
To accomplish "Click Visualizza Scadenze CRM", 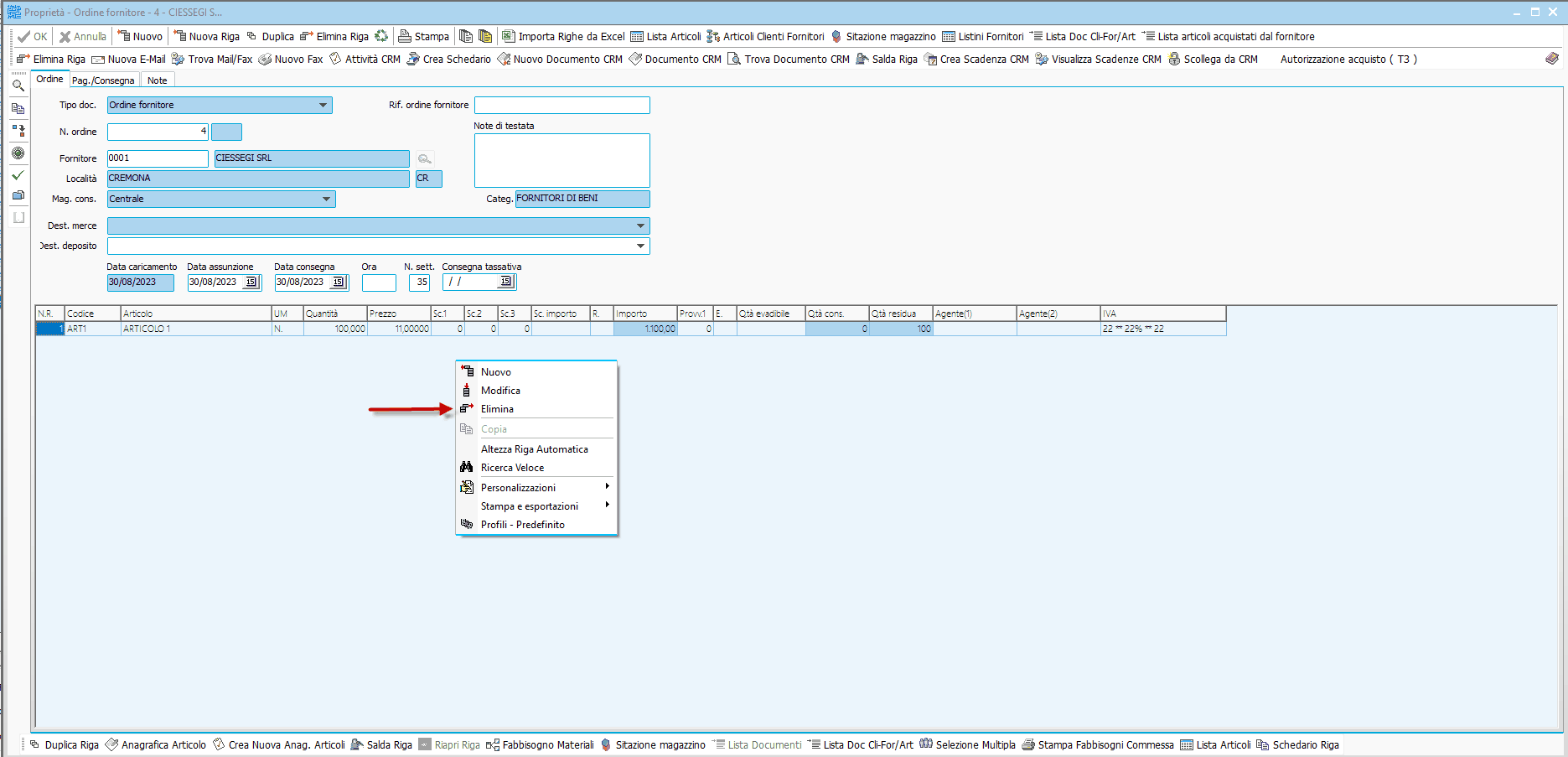I will 1099,60.
